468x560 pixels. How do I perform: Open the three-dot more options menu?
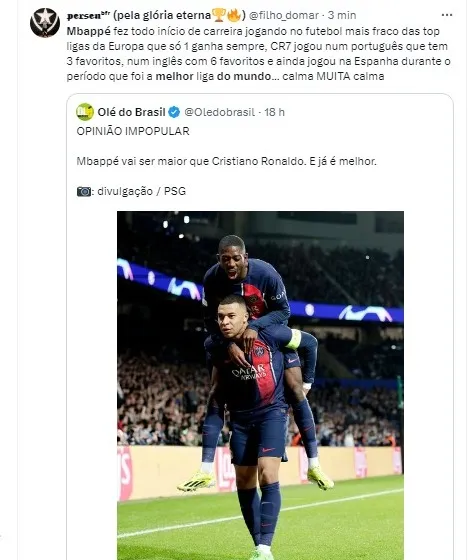[447, 15]
